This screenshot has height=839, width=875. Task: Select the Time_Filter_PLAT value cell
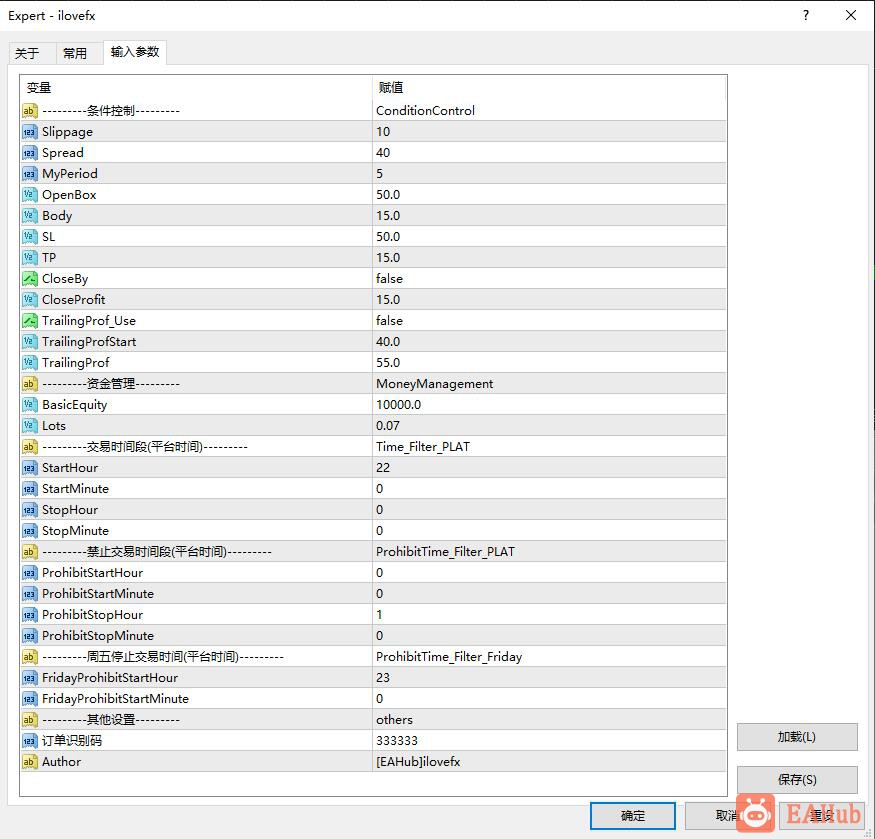pyautogui.click(x=549, y=447)
